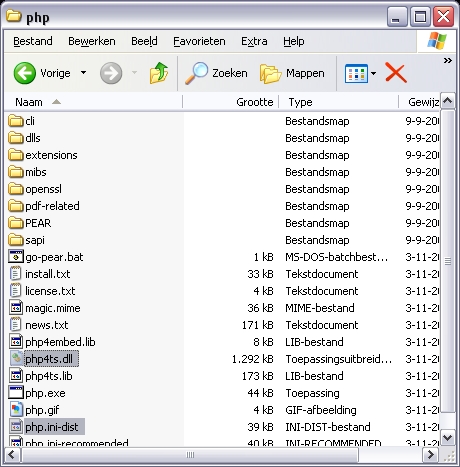The height and width of the screenshot is (467, 460).
Task: Click the title bar php folder icon
Action: click(x=13, y=16)
